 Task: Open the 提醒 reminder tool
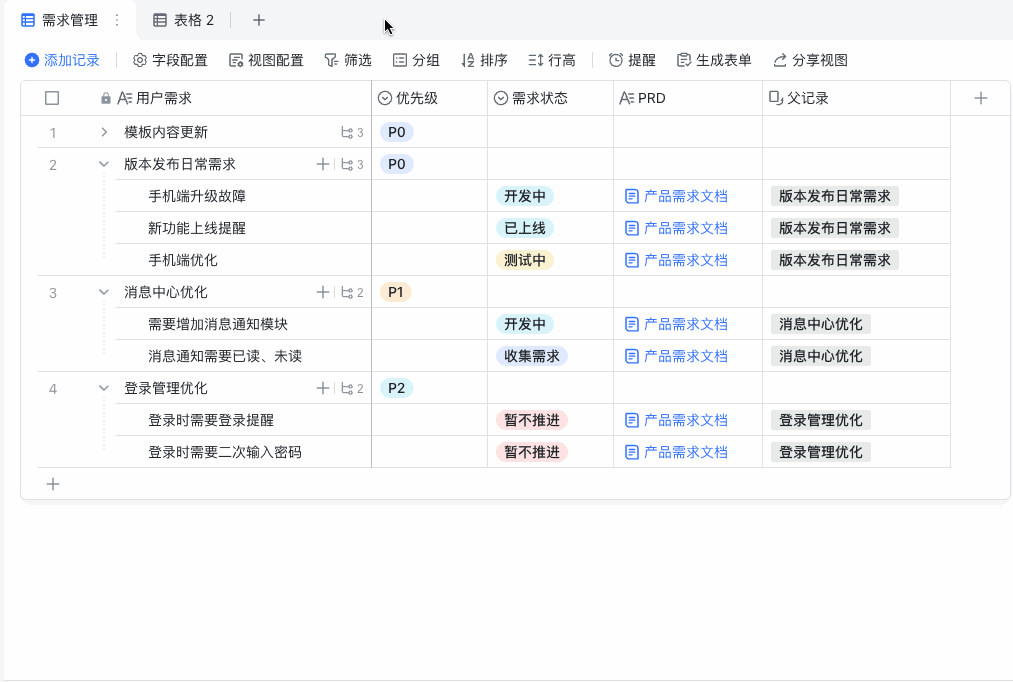632,60
